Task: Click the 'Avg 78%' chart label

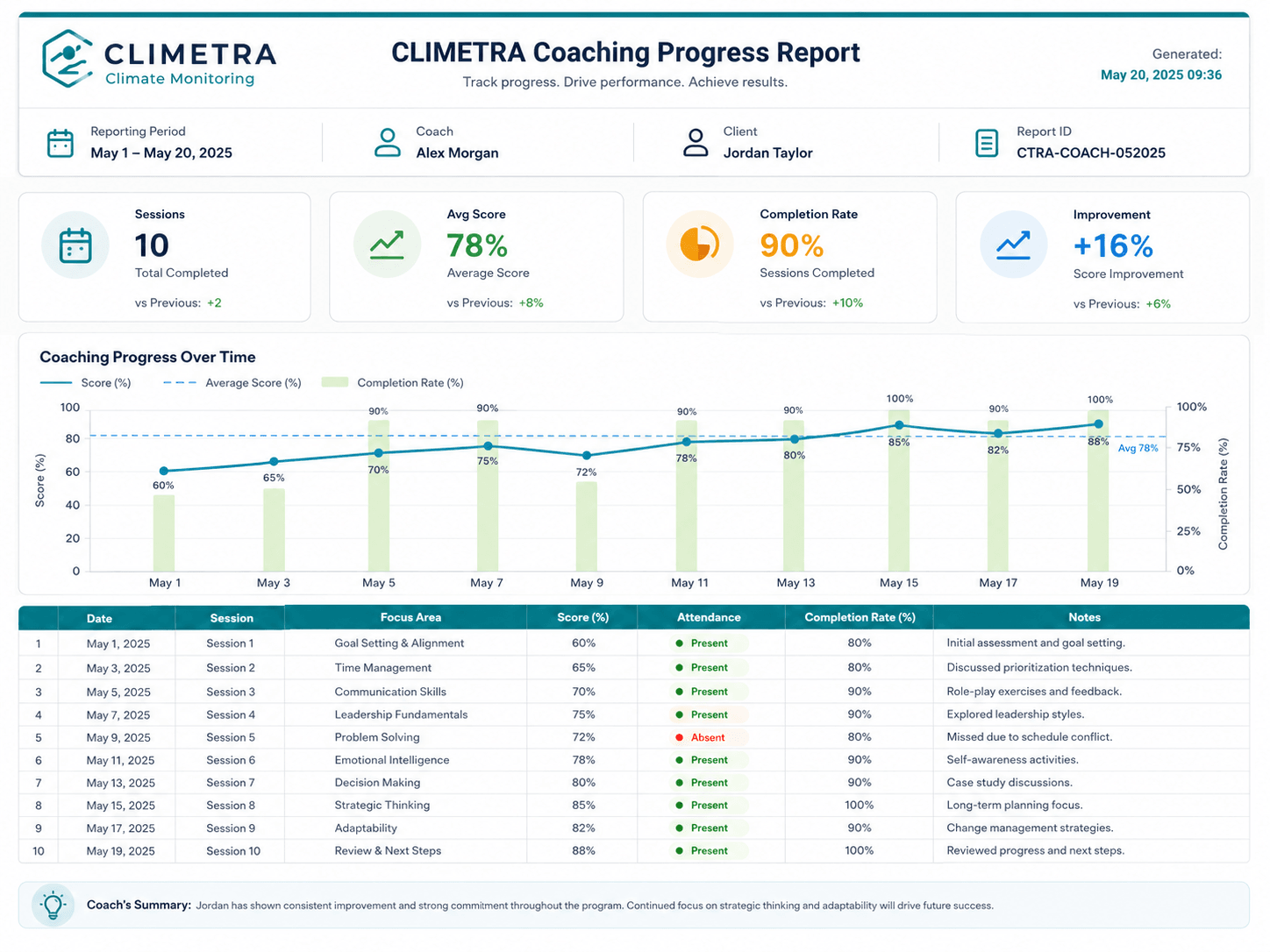Action: pyautogui.click(x=1138, y=448)
